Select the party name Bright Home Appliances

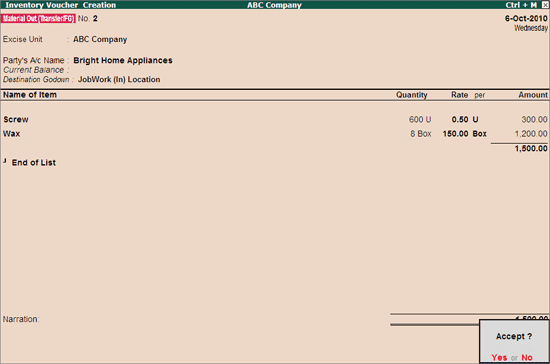pyautogui.click(x=123, y=60)
